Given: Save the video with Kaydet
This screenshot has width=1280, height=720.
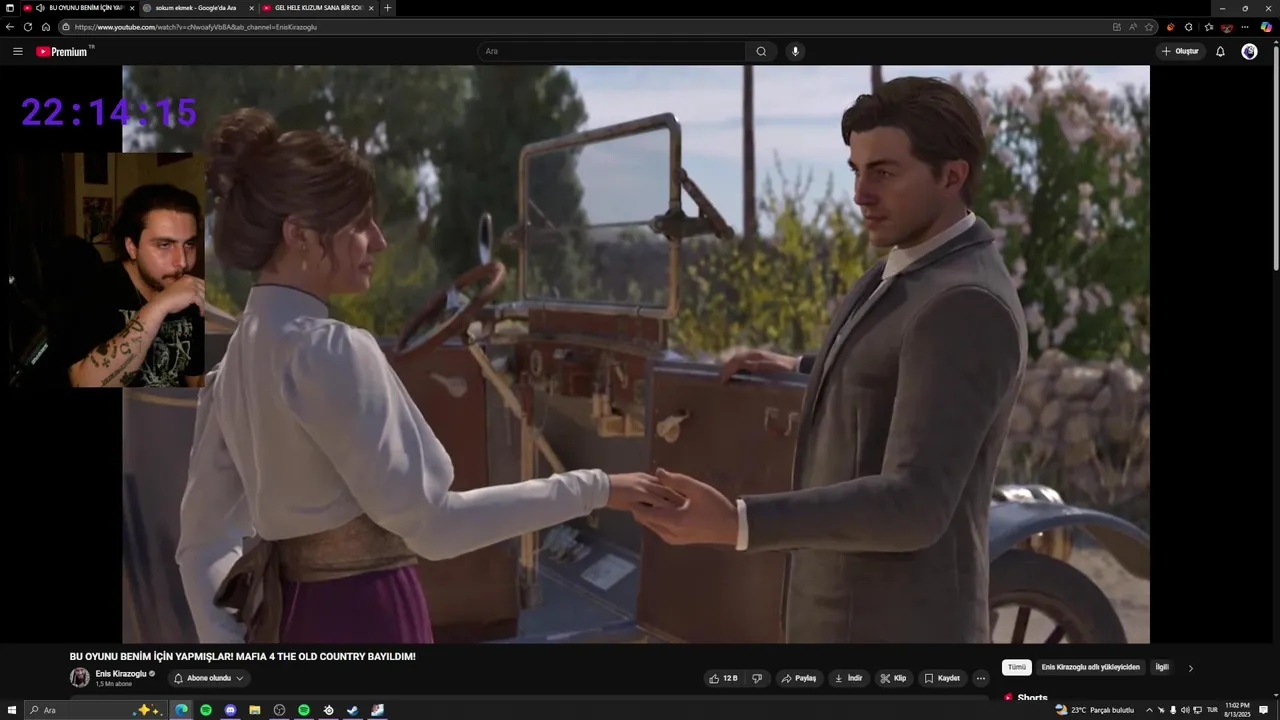Looking at the screenshot, I should (942, 678).
